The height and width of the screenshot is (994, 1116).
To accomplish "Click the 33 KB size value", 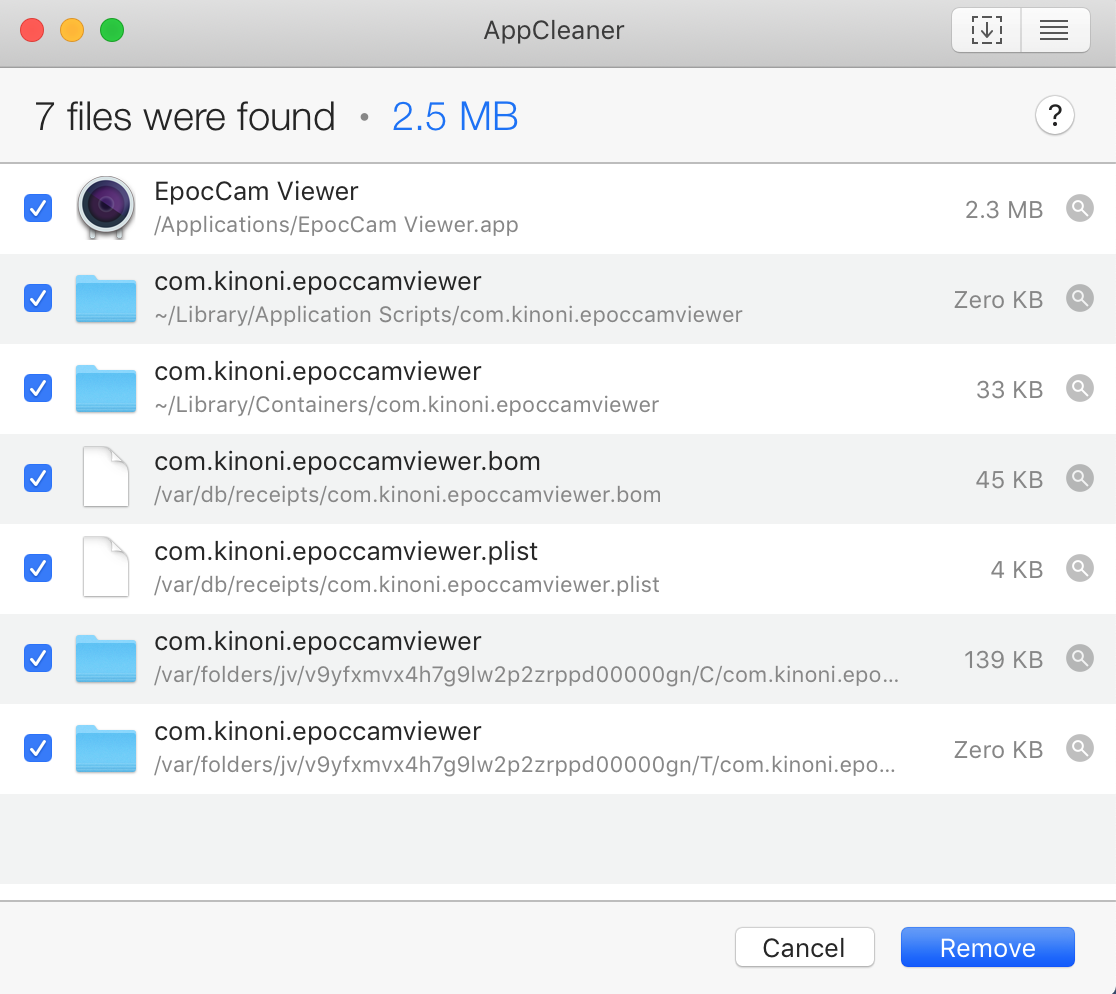I will 1009,390.
